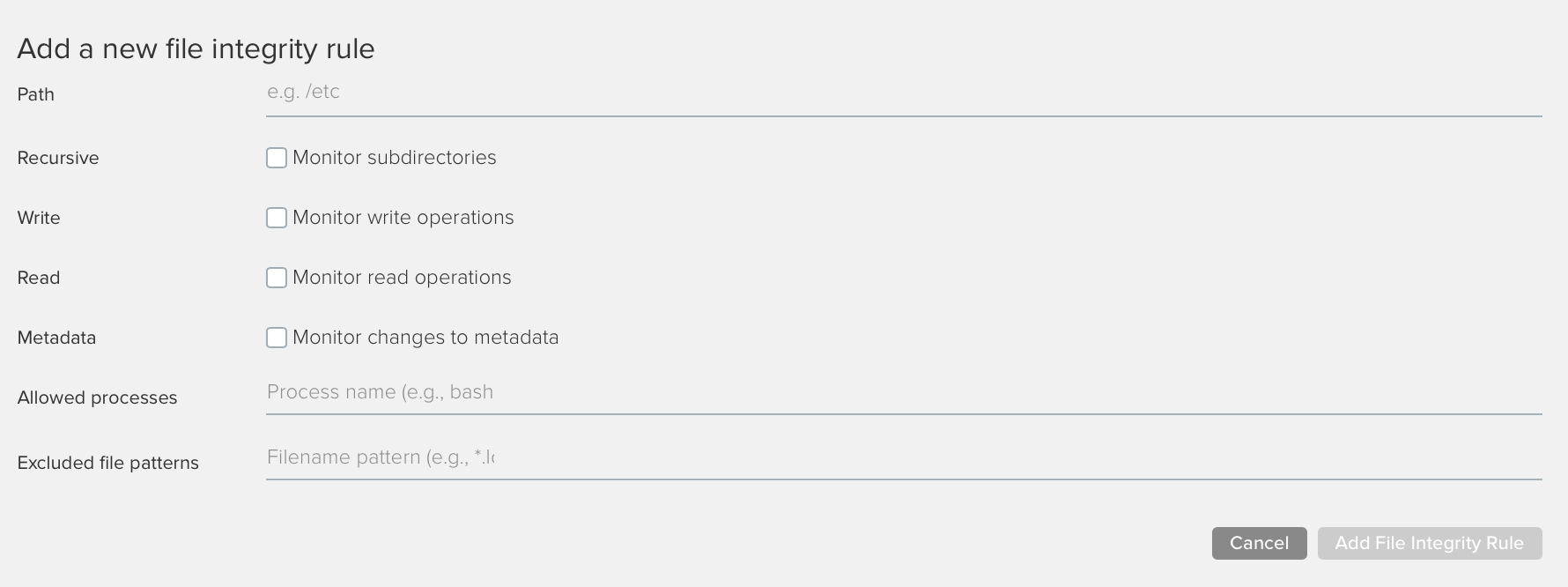Click the 'Monitor write operations' label text

click(403, 218)
